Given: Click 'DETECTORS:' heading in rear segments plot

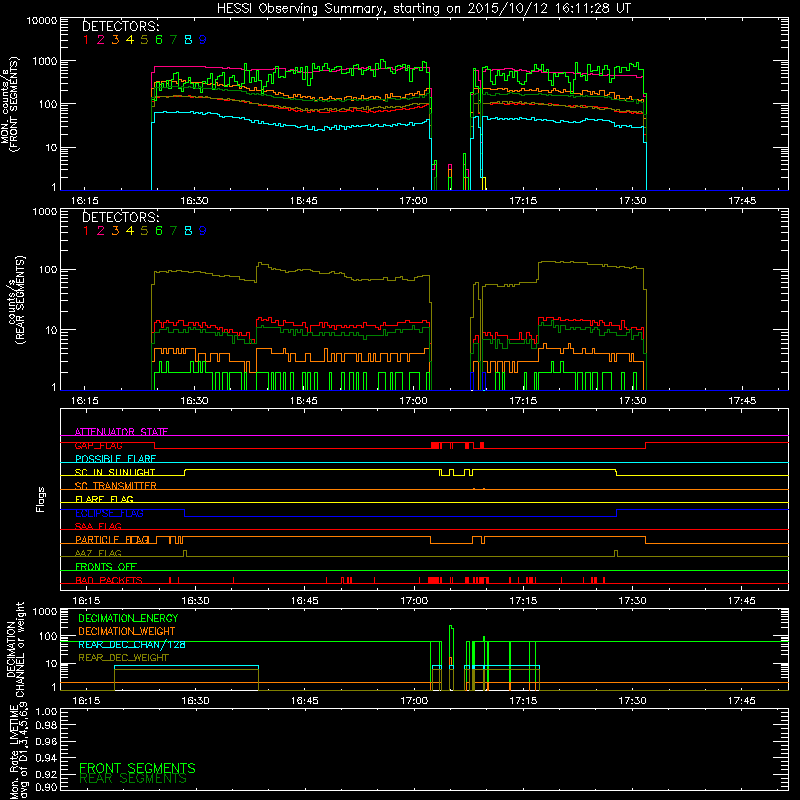Looking at the screenshot, I should click(x=121, y=217).
